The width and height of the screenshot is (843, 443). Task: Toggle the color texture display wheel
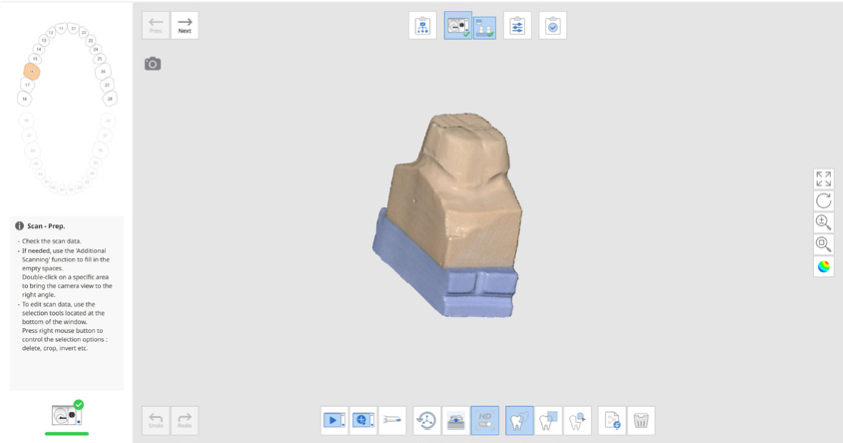click(824, 267)
